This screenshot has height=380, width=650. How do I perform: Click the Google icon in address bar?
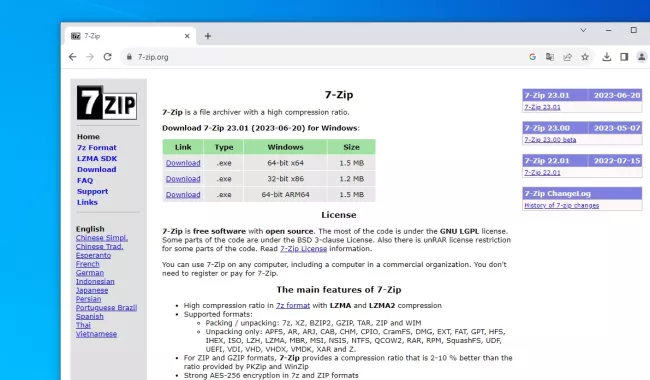tap(533, 57)
